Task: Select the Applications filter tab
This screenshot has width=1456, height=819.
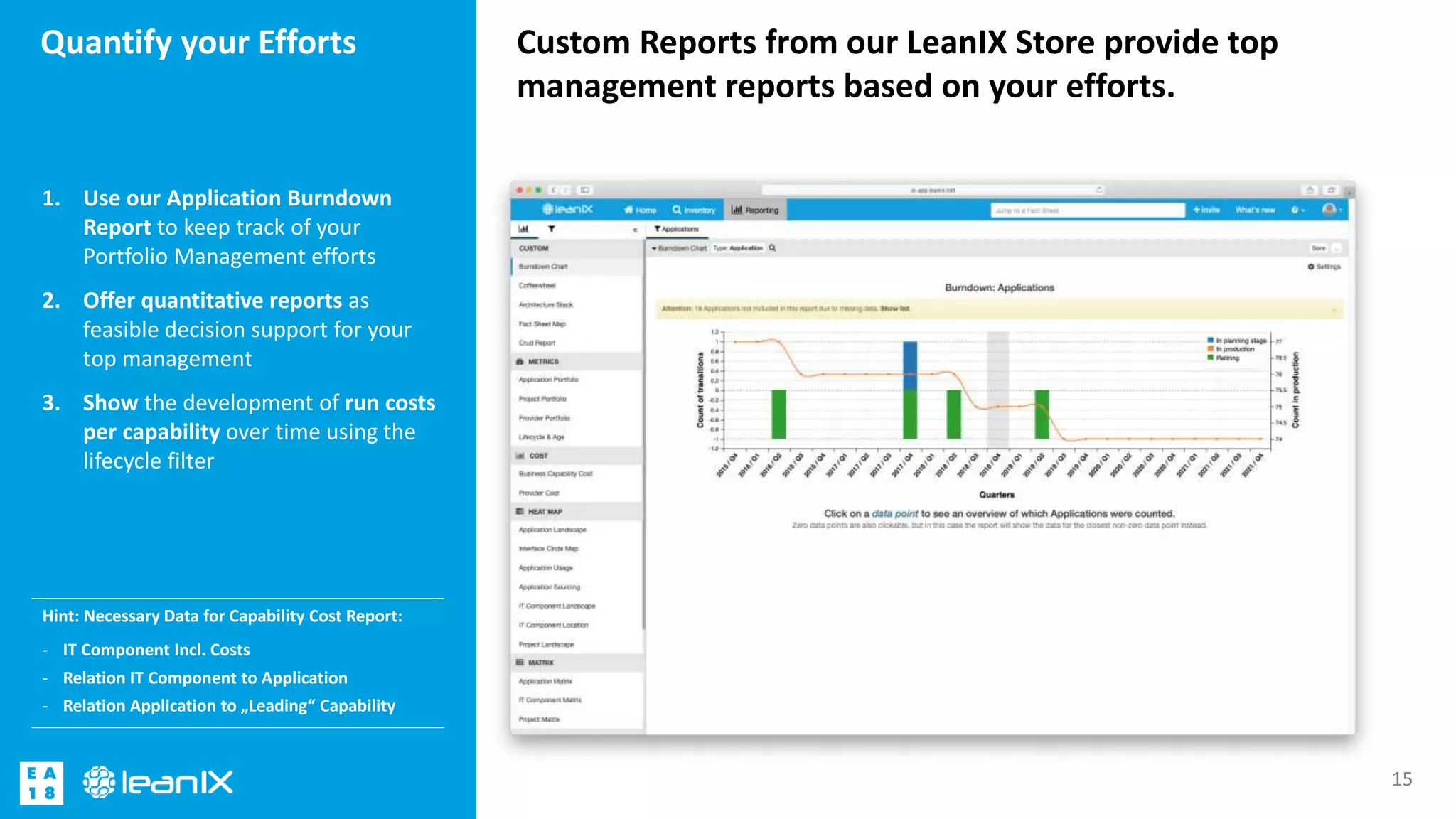Action: [676, 229]
